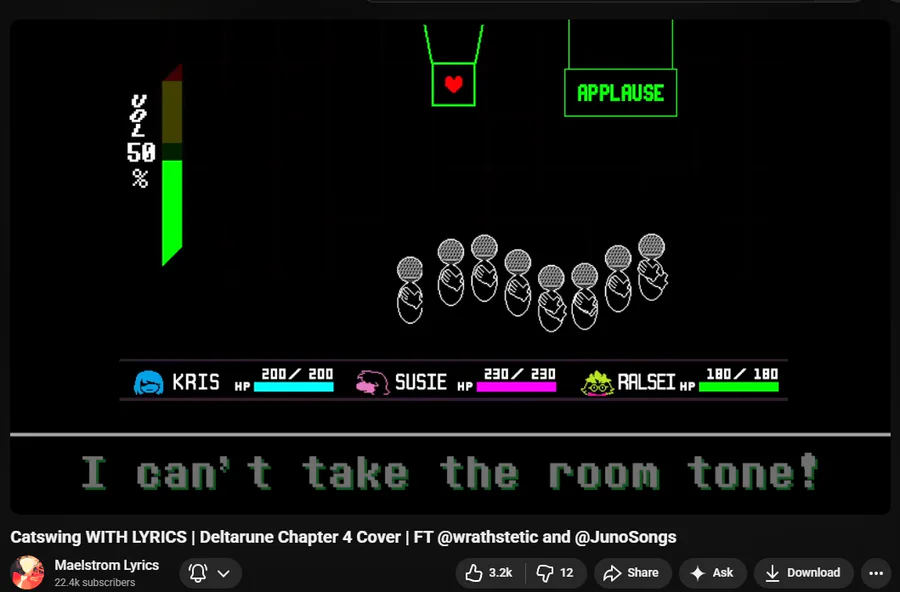Click the VOL 50% meter bar in video
This screenshot has width=900, height=592.
172,165
